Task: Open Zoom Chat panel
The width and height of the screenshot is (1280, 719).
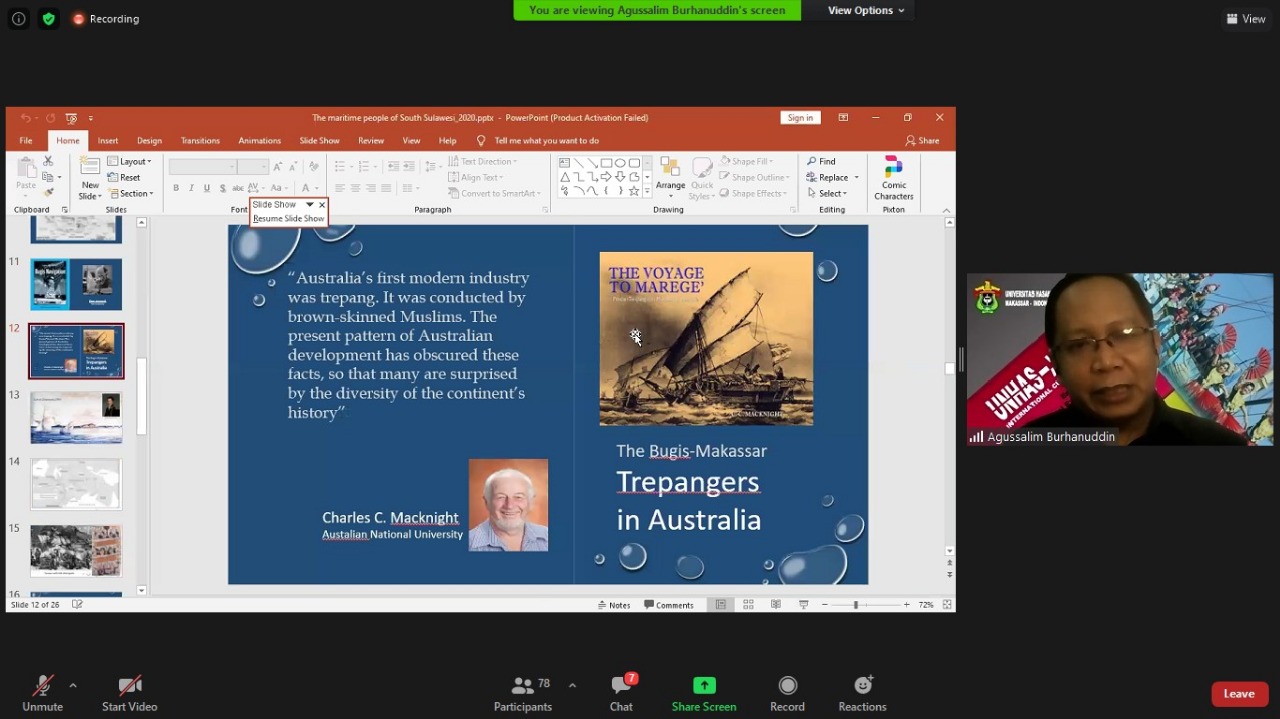Action: click(x=621, y=693)
